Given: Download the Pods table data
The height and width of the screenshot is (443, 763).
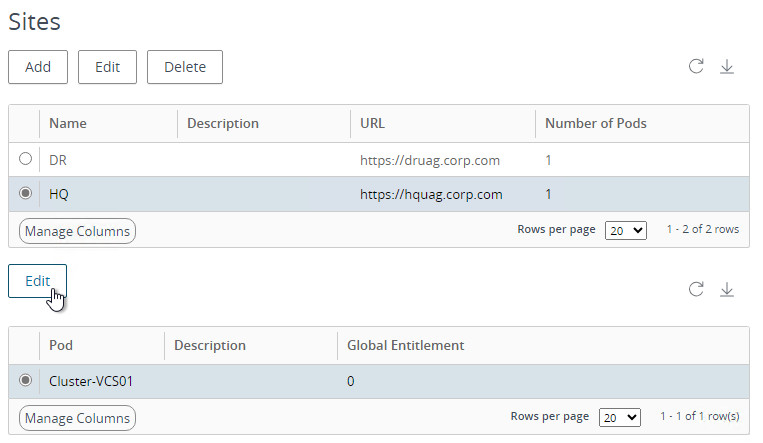Looking at the screenshot, I should (x=727, y=289).
